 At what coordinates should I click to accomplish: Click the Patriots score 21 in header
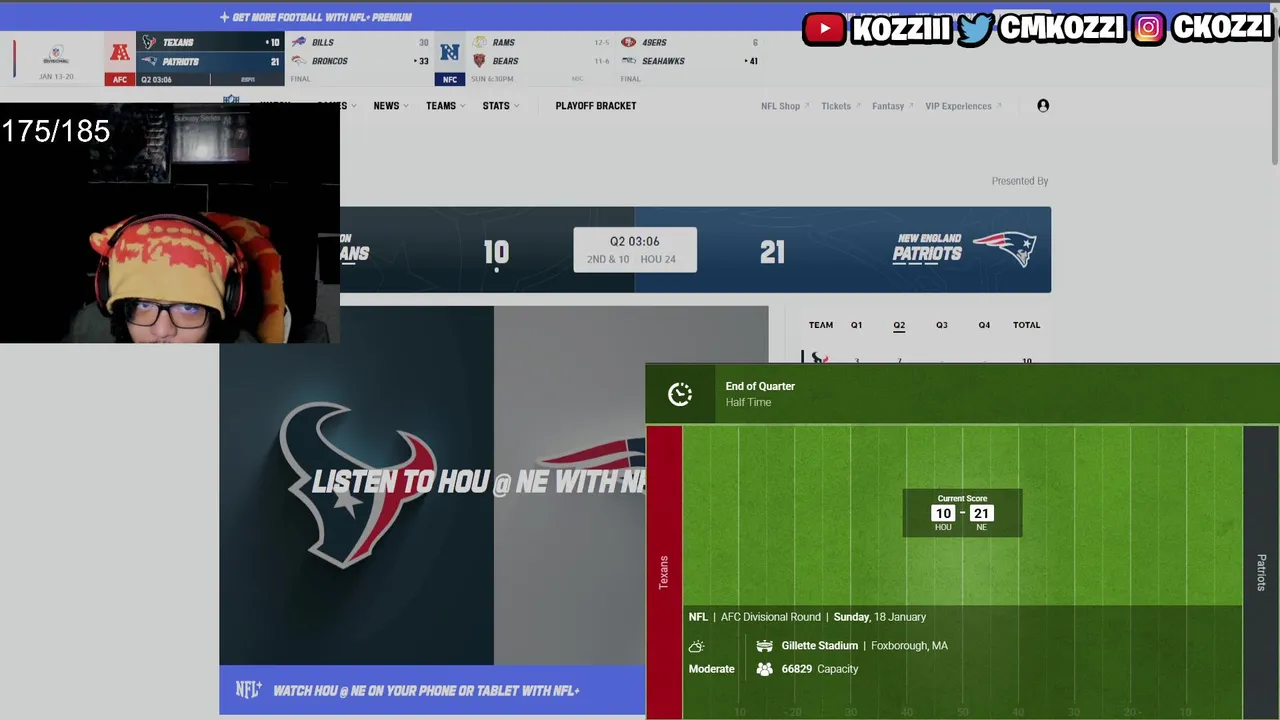772,252
